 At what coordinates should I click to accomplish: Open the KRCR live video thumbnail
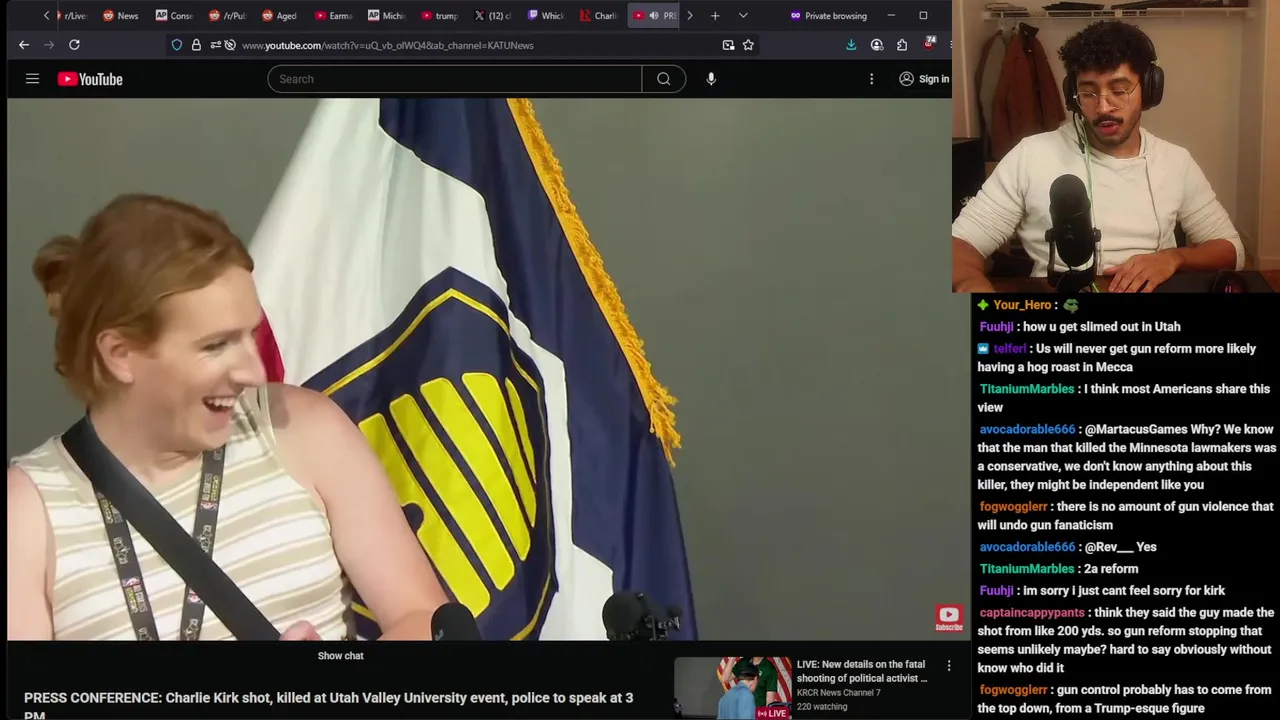(733, 688)
